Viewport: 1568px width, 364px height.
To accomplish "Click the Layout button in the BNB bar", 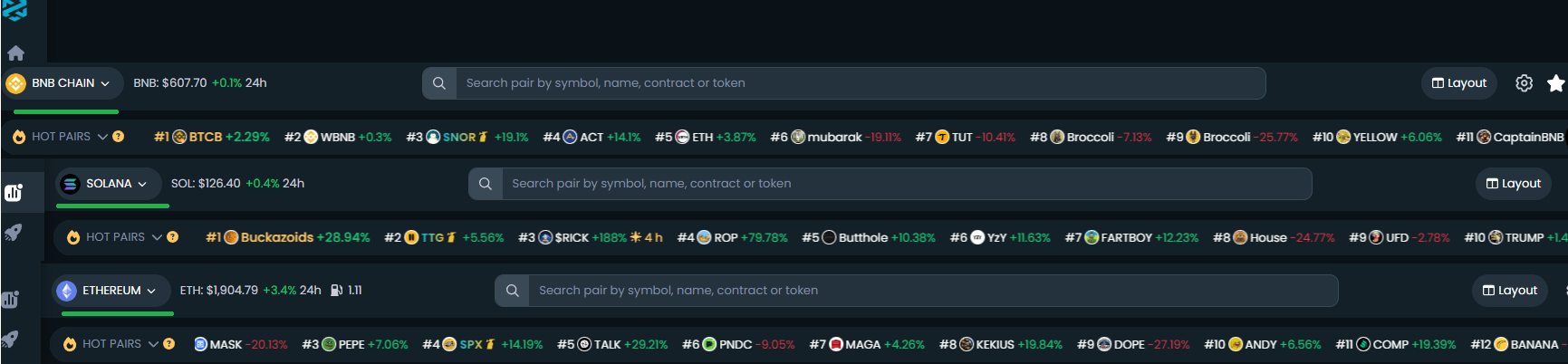I will 1459,82.
